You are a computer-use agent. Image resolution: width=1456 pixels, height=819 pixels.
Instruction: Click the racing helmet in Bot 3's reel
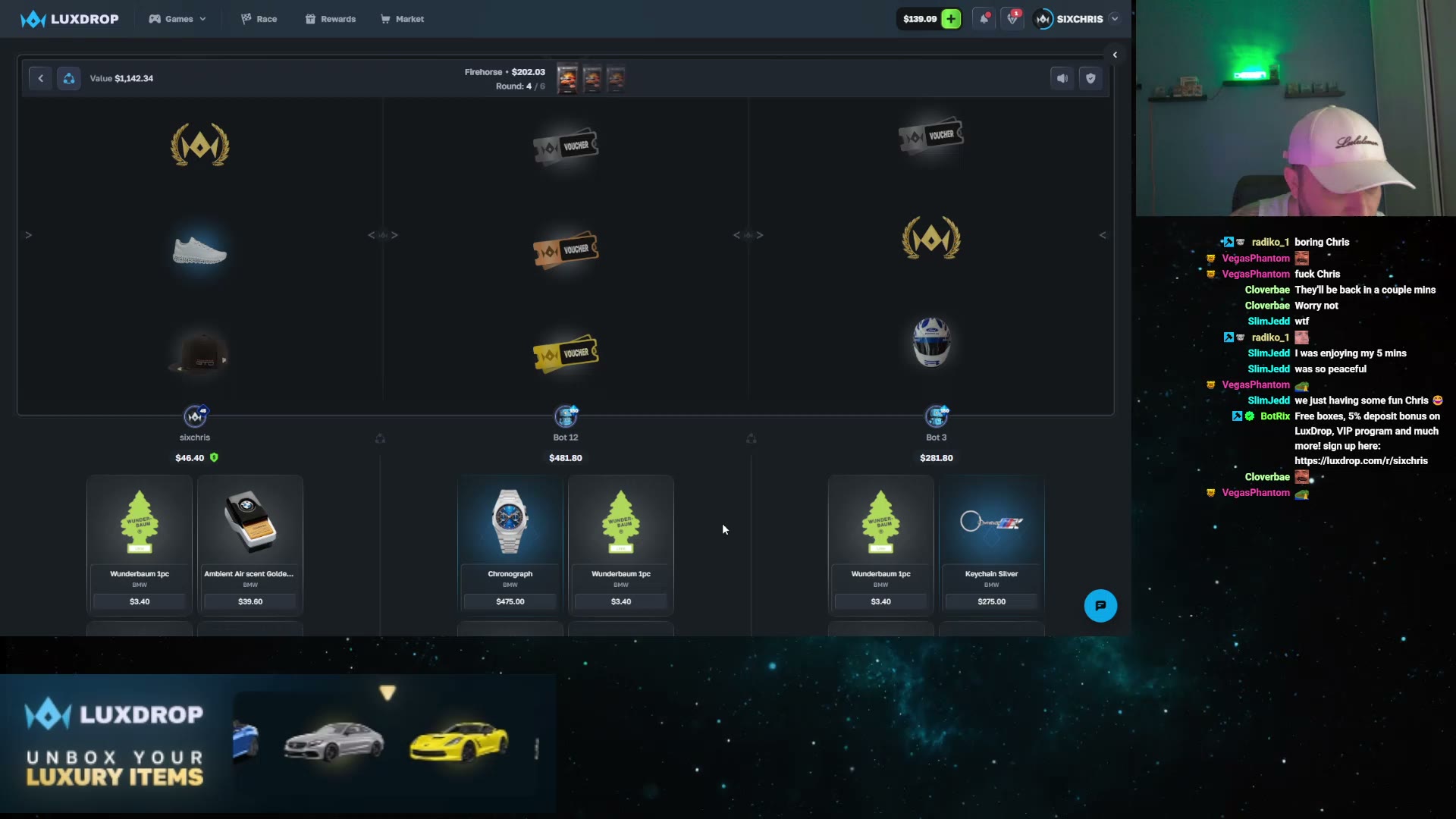pos(931,342)
